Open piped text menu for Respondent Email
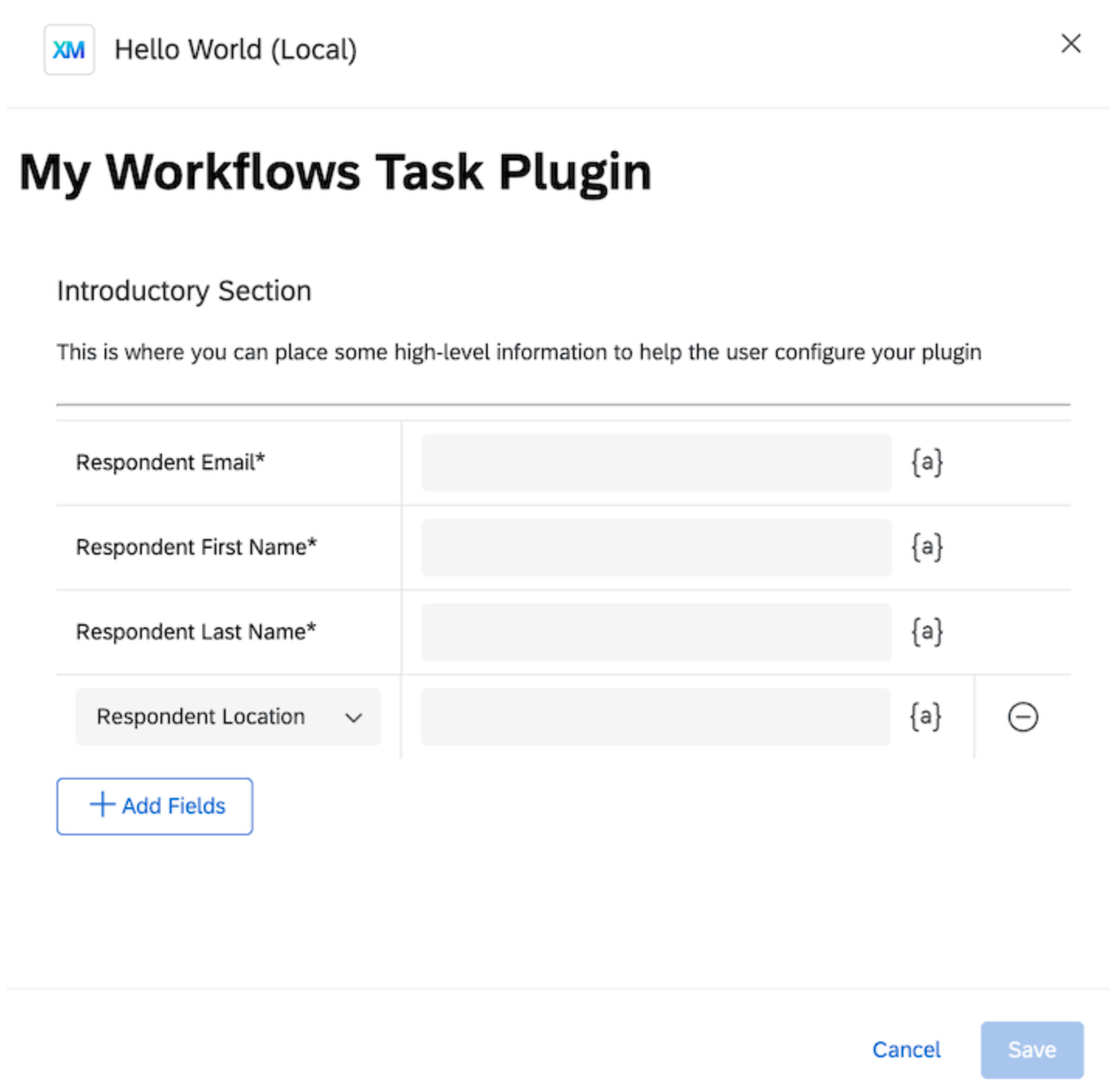The image size is (1115, 1092). 927,462
